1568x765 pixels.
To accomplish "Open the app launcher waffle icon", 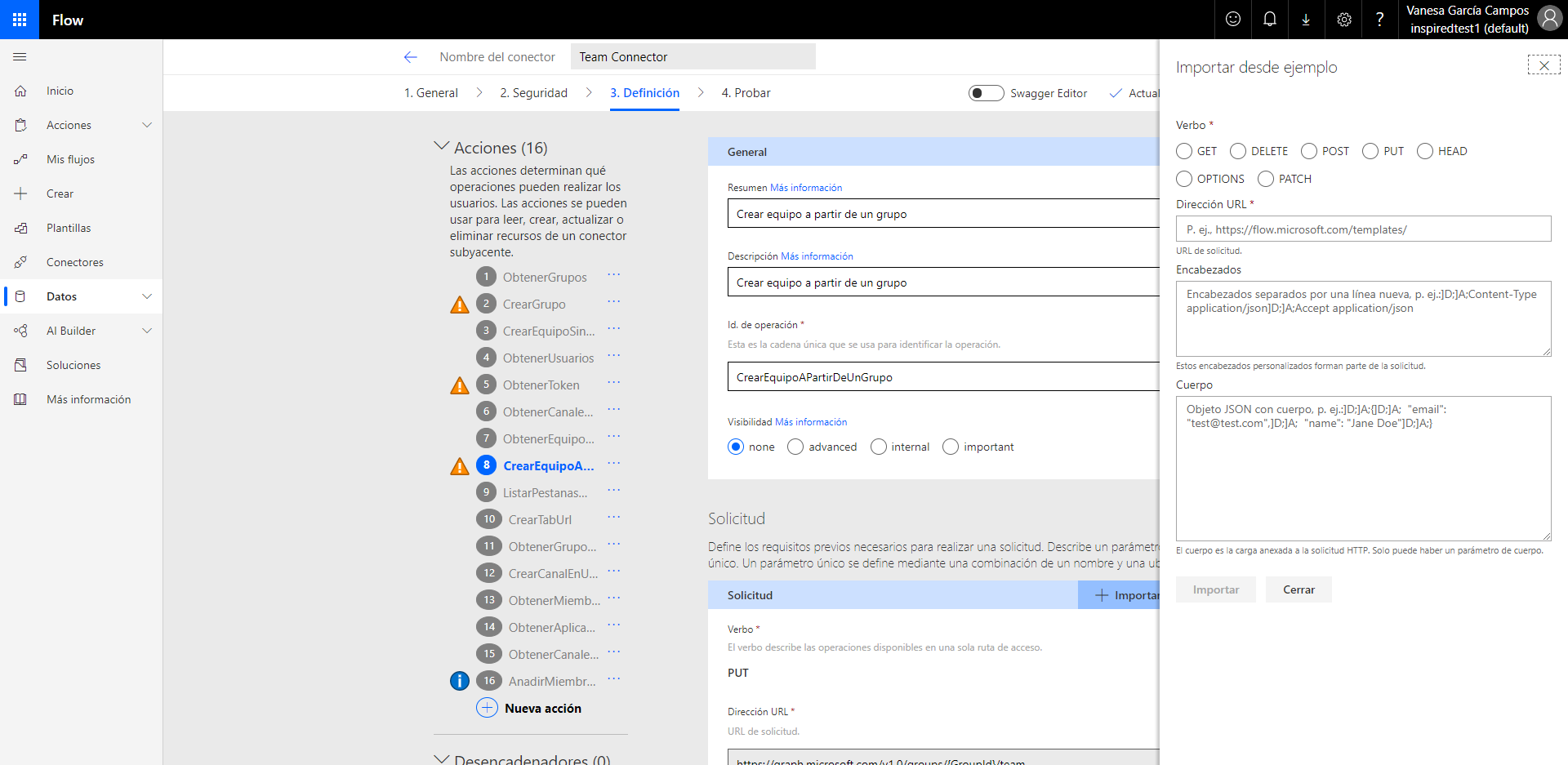I will 20,20.
